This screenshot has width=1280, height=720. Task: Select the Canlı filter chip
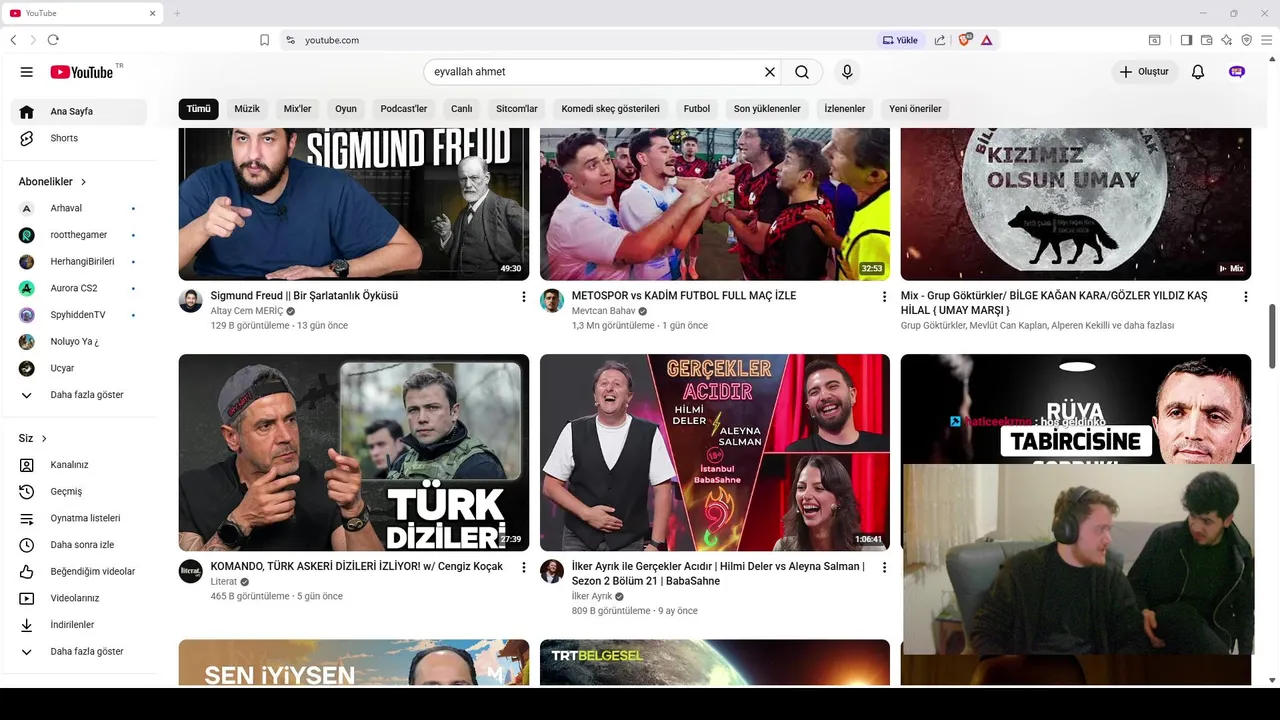[x=461, y=109]
